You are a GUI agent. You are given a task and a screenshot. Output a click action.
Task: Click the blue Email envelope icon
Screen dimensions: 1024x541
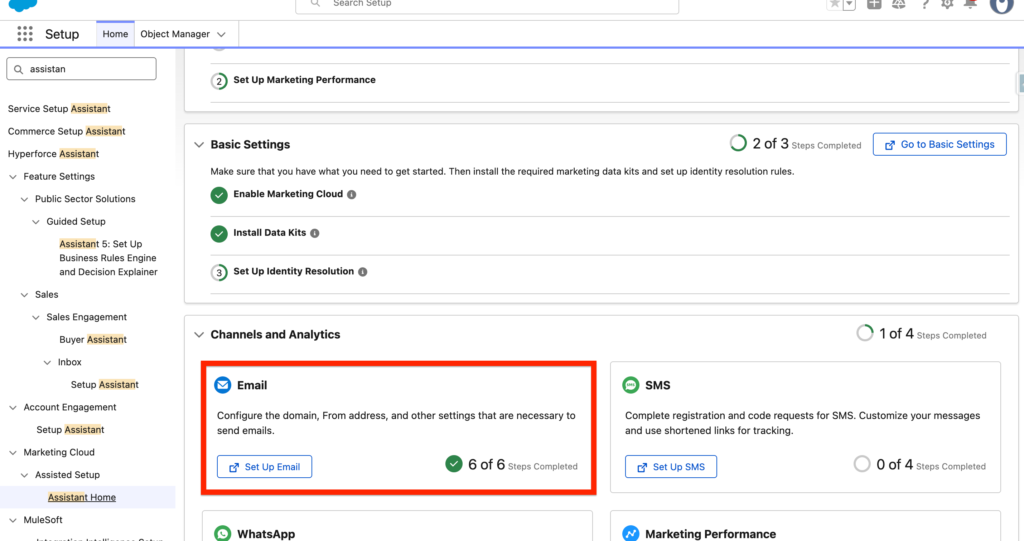(x=222, y=385)
